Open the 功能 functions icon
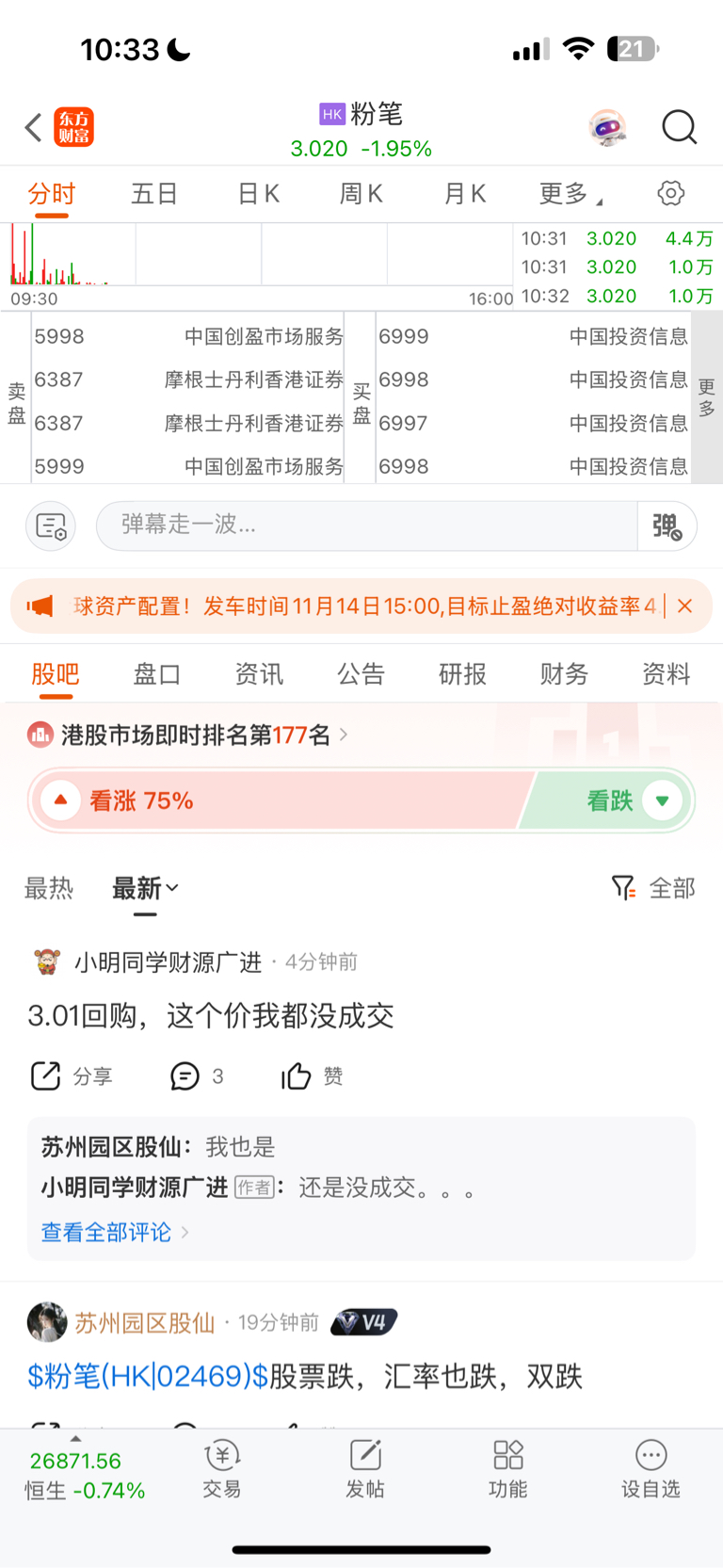This screenshot has width=723, height=1568. pos(508,1469)
